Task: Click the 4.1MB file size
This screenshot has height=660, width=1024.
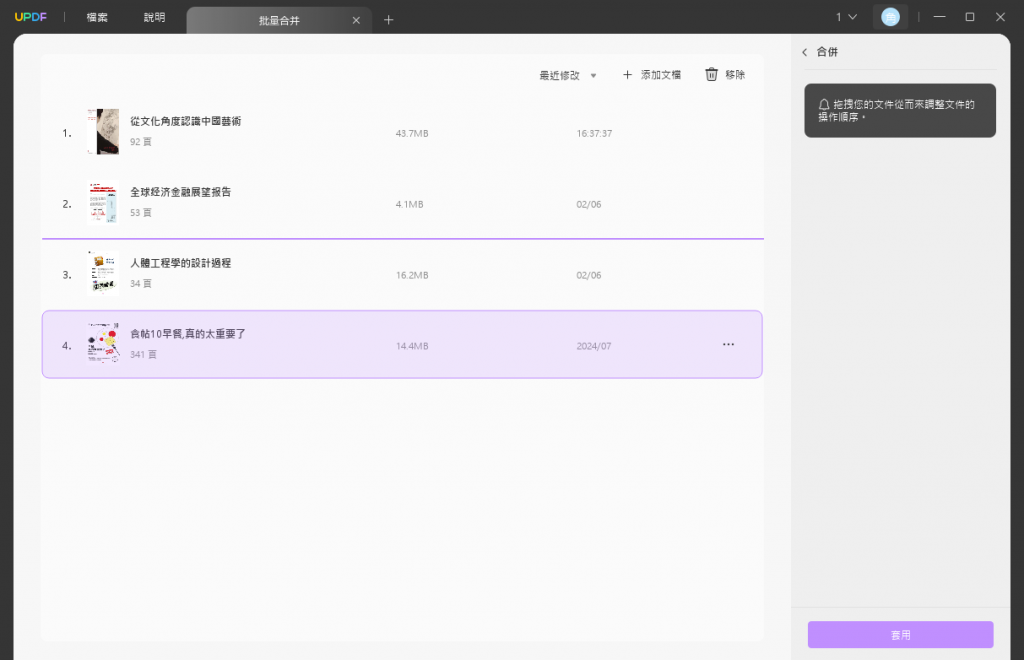Action: [409, 204]
